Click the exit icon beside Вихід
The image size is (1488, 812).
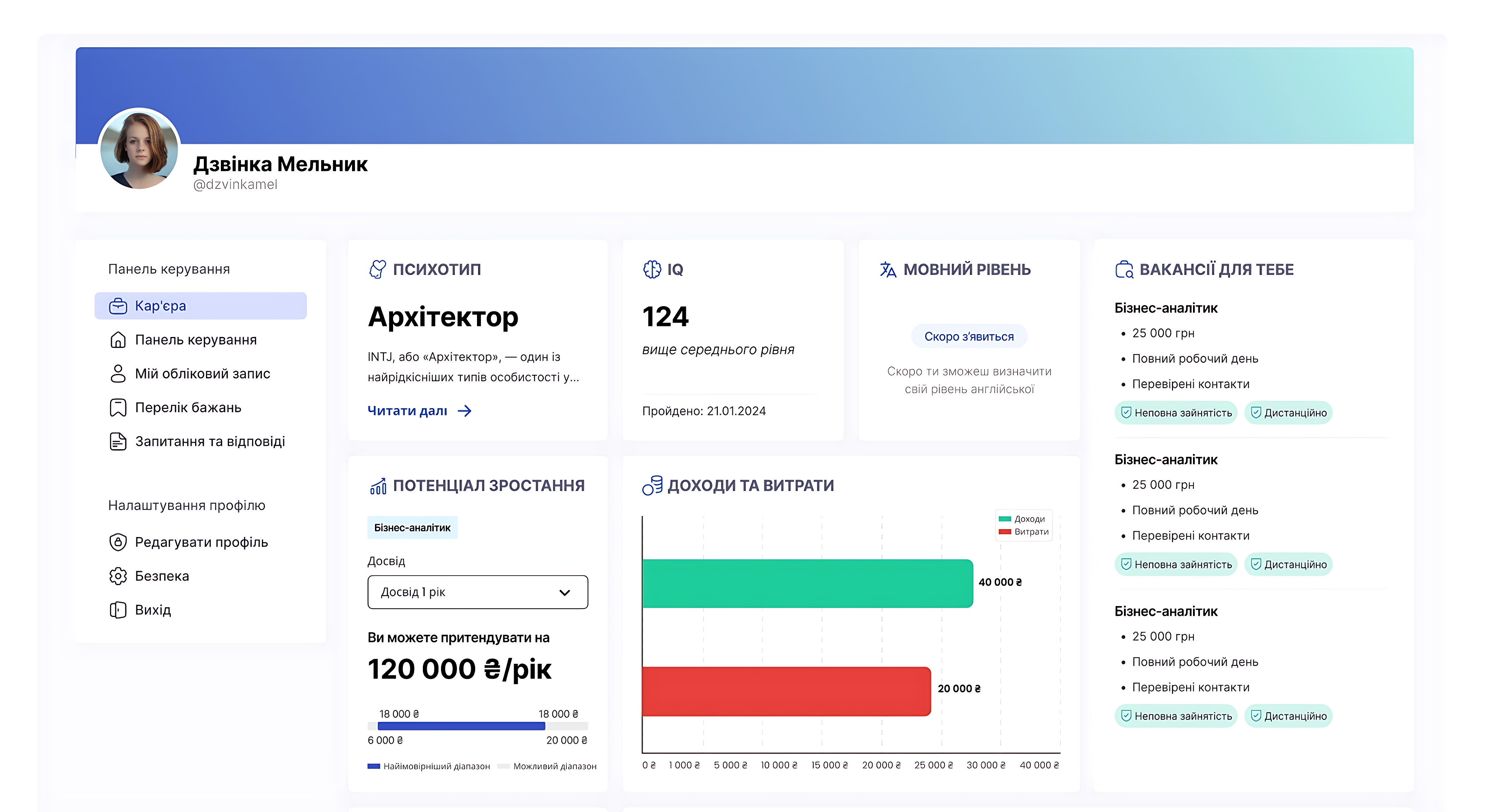click(118, 610)
